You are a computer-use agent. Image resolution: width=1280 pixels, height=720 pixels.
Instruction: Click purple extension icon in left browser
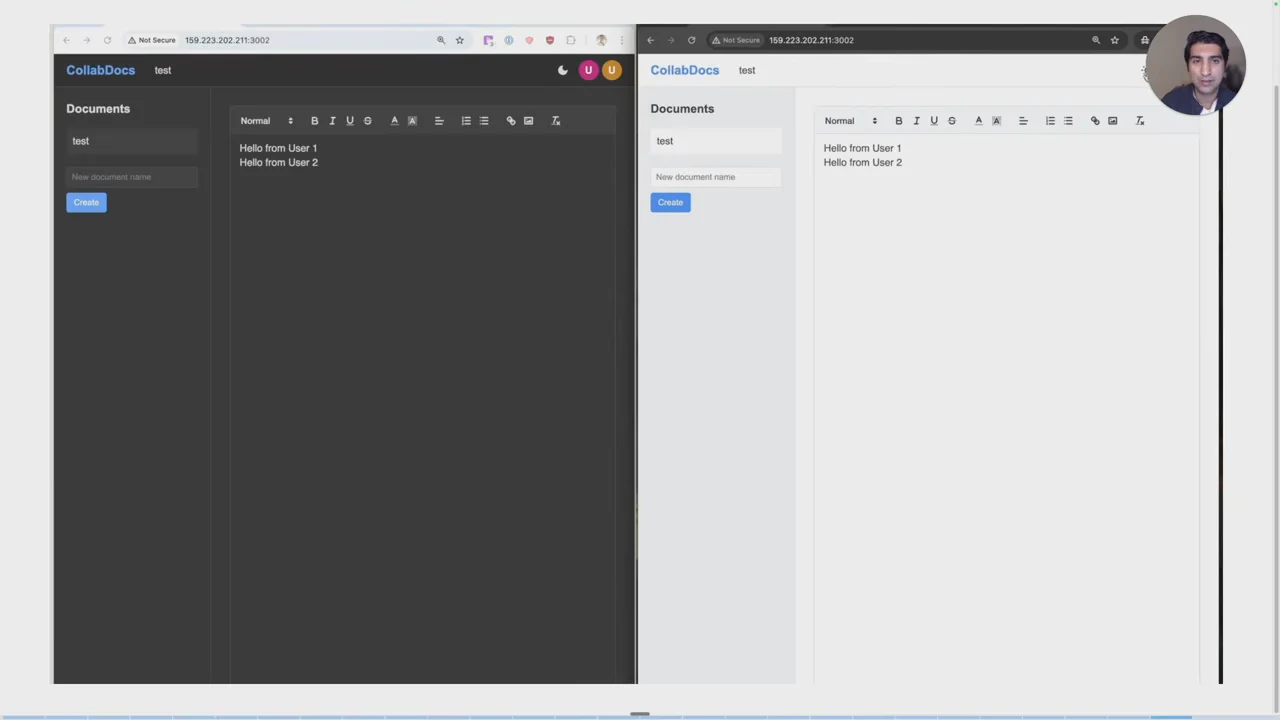[488, 40]
